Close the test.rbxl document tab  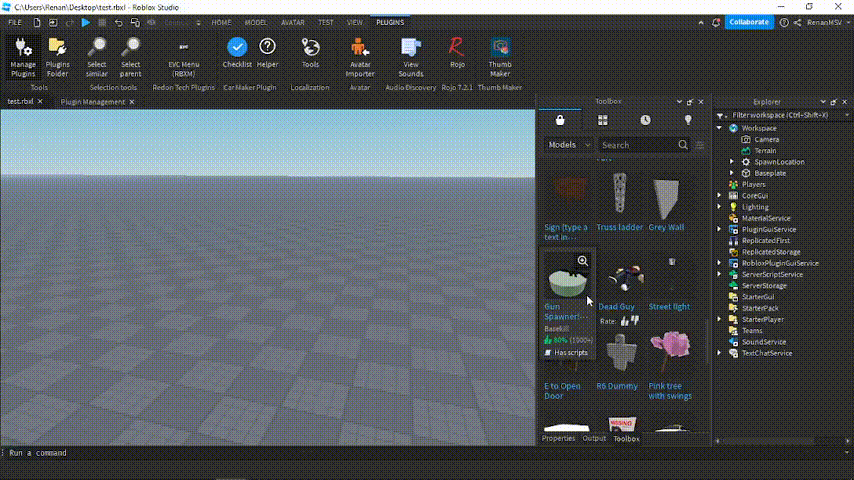click(40, 102)
